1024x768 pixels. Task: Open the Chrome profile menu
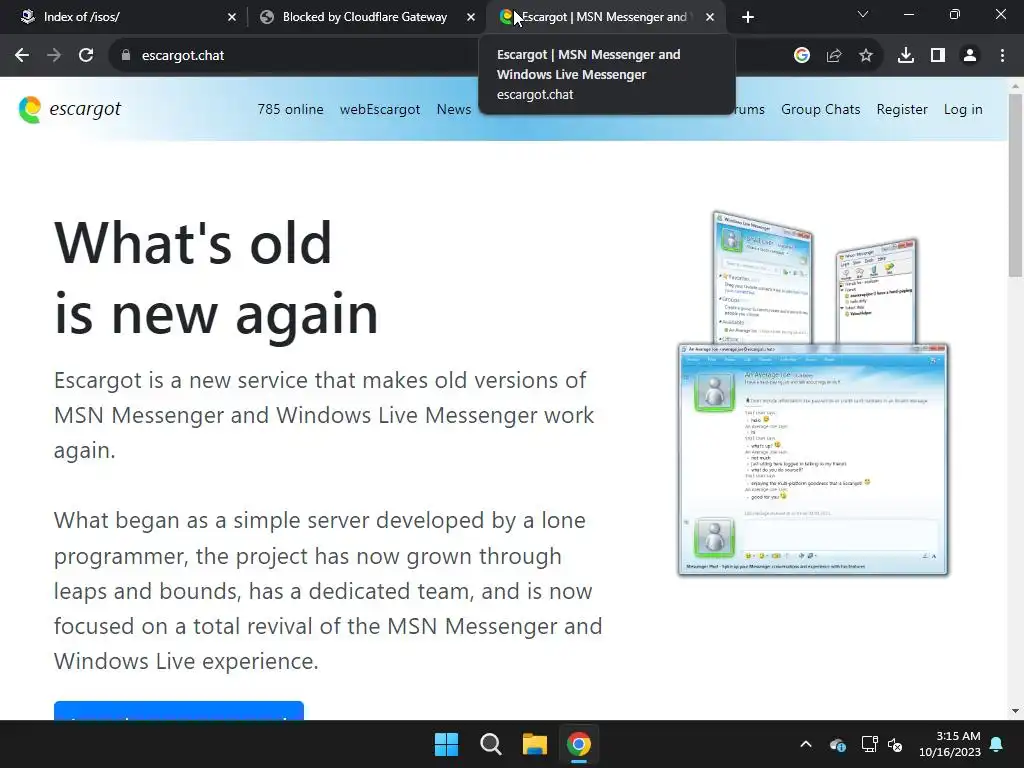970,56
